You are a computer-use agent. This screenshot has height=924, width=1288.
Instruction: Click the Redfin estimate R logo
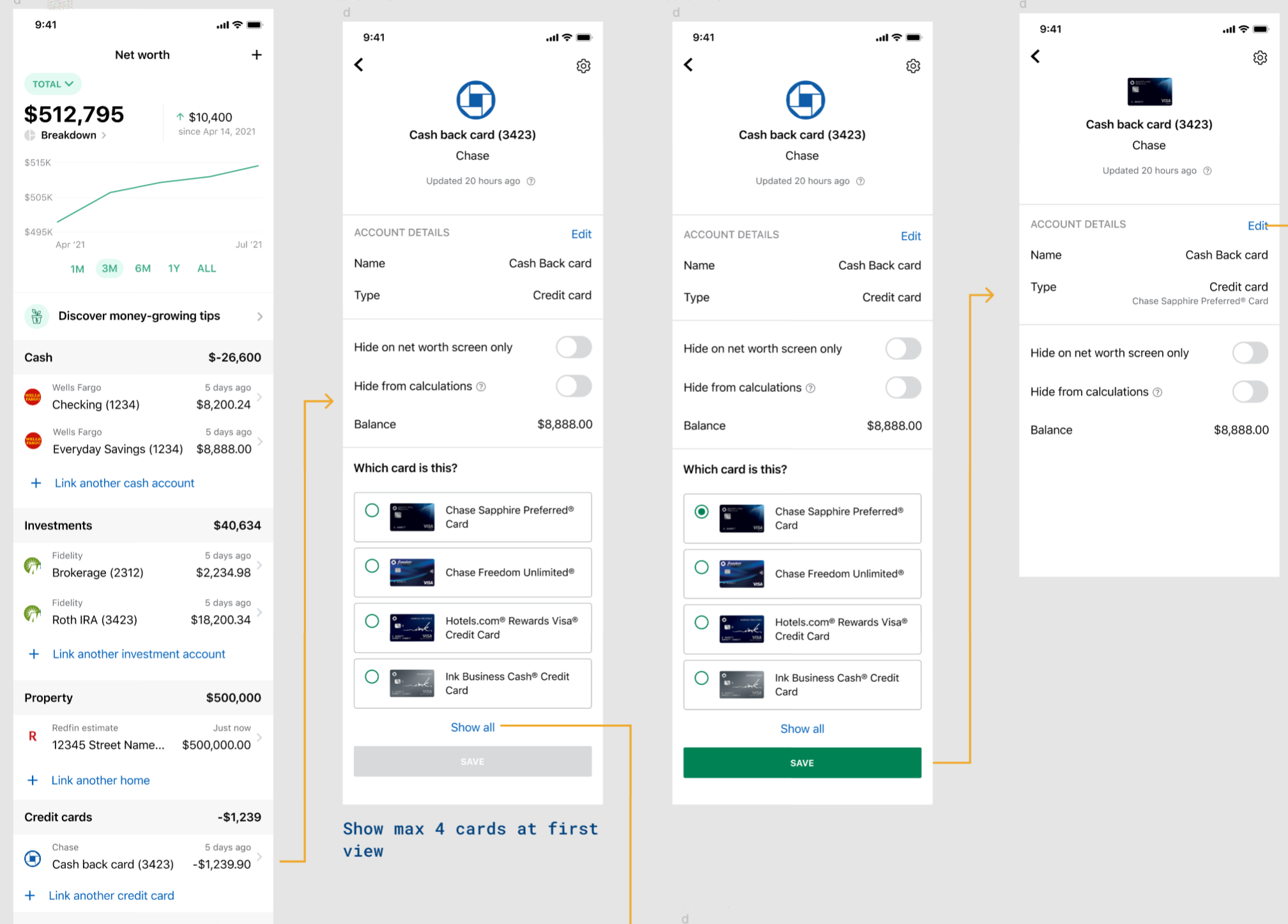point(33,736)
